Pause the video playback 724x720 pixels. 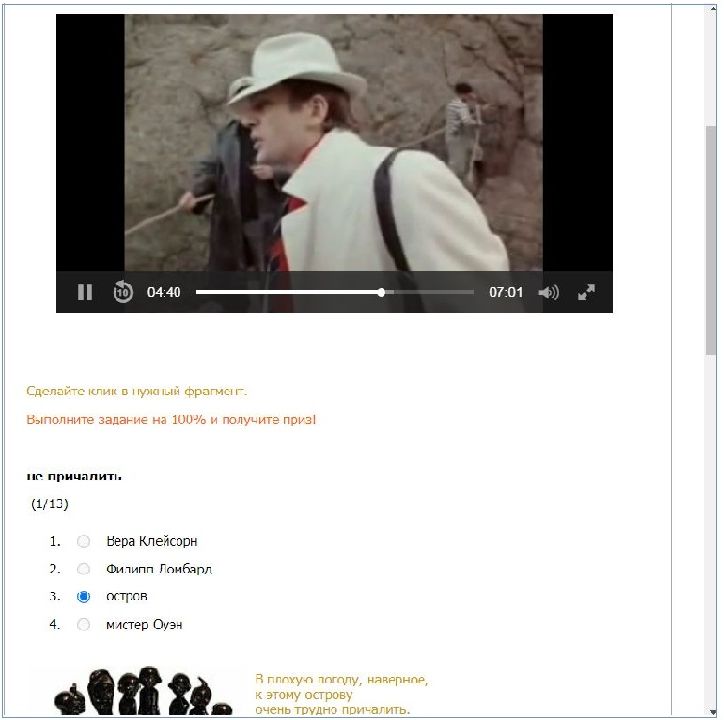click(85, 292)
